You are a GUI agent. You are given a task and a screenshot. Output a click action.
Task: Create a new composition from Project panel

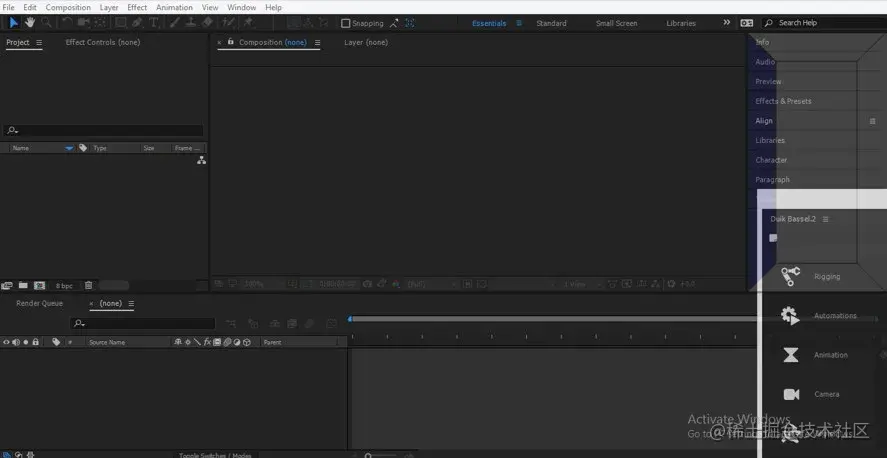coord(39,286)
